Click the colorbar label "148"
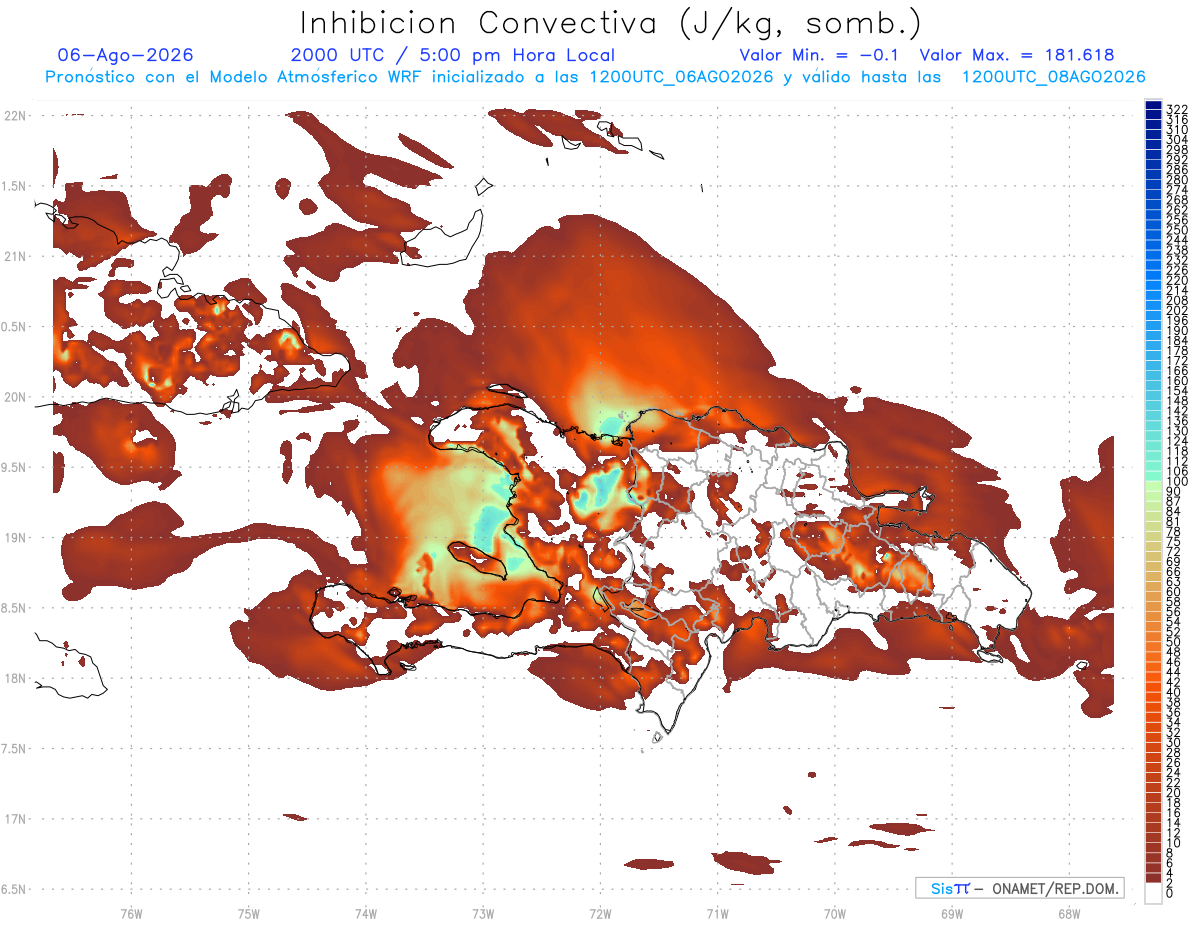 pyautogui.click(x=1177, y=401)
